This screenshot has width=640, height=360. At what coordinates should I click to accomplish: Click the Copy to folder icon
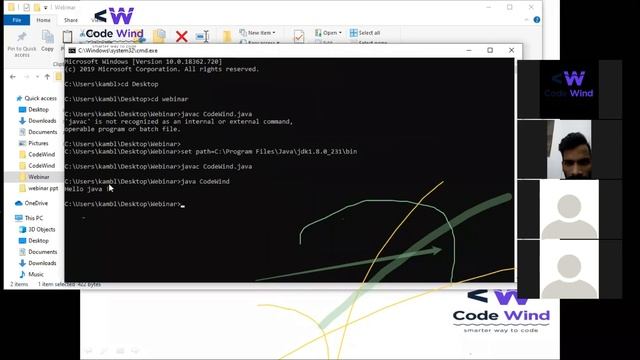click(x=159, y=36)
